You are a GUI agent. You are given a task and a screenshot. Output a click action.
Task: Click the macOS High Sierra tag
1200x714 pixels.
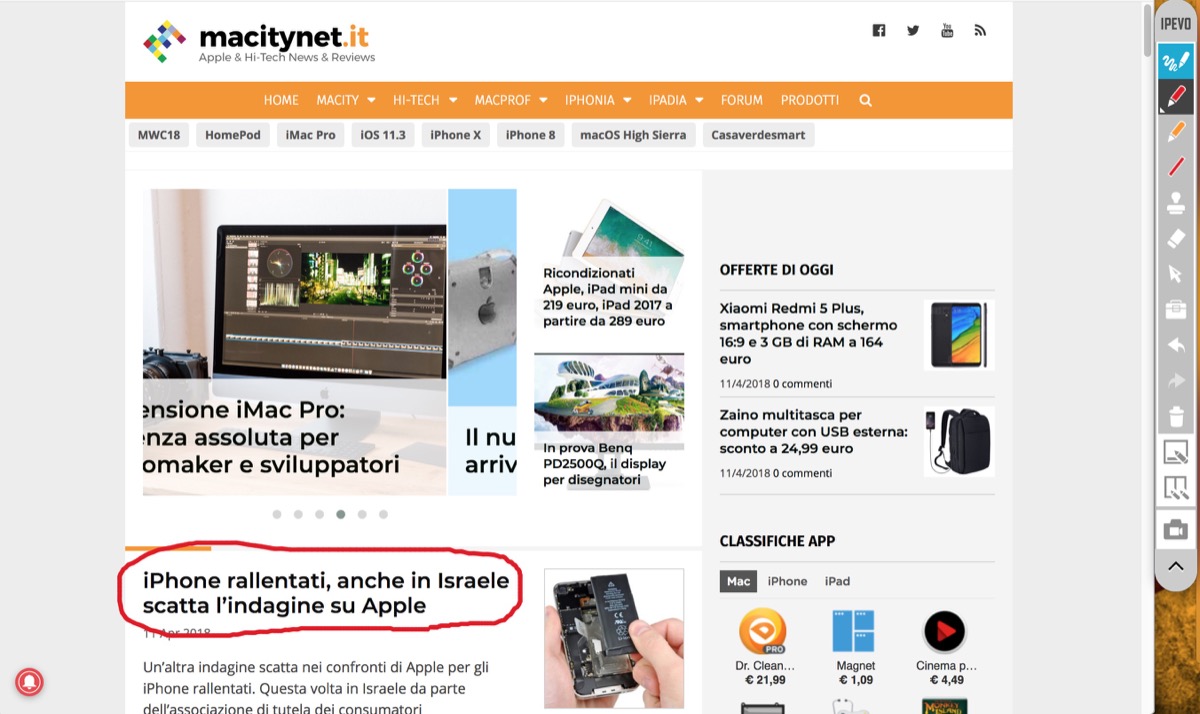(x=633, y=135)
